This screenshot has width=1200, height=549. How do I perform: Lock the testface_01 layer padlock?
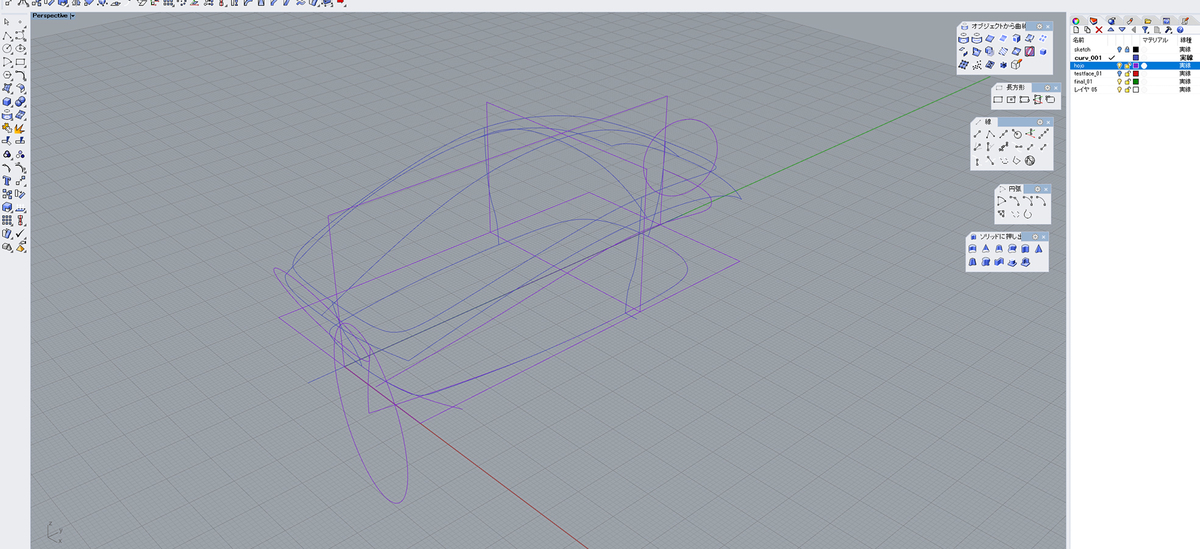1127,74
